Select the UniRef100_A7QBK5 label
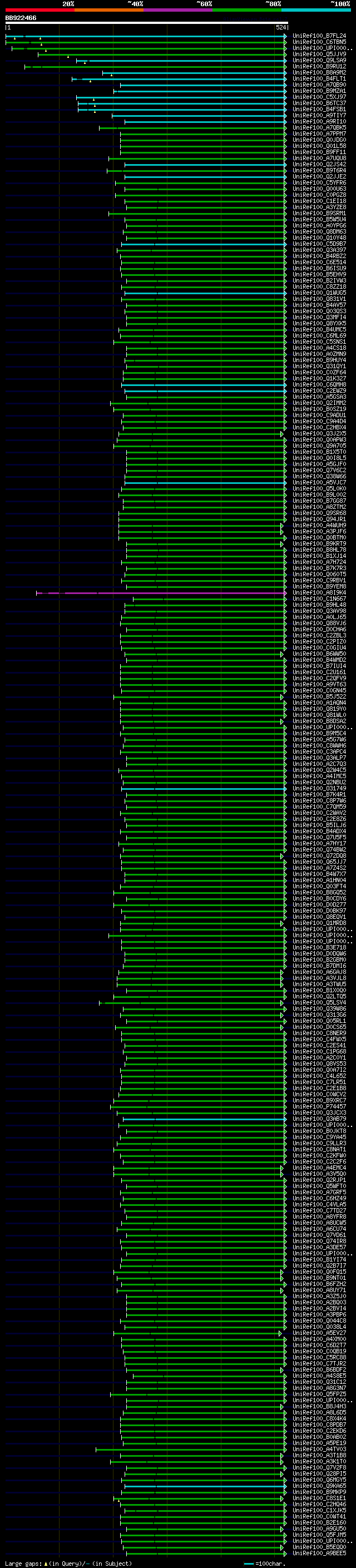Viewport: 356px width, 1568px height. click(319, 128)
